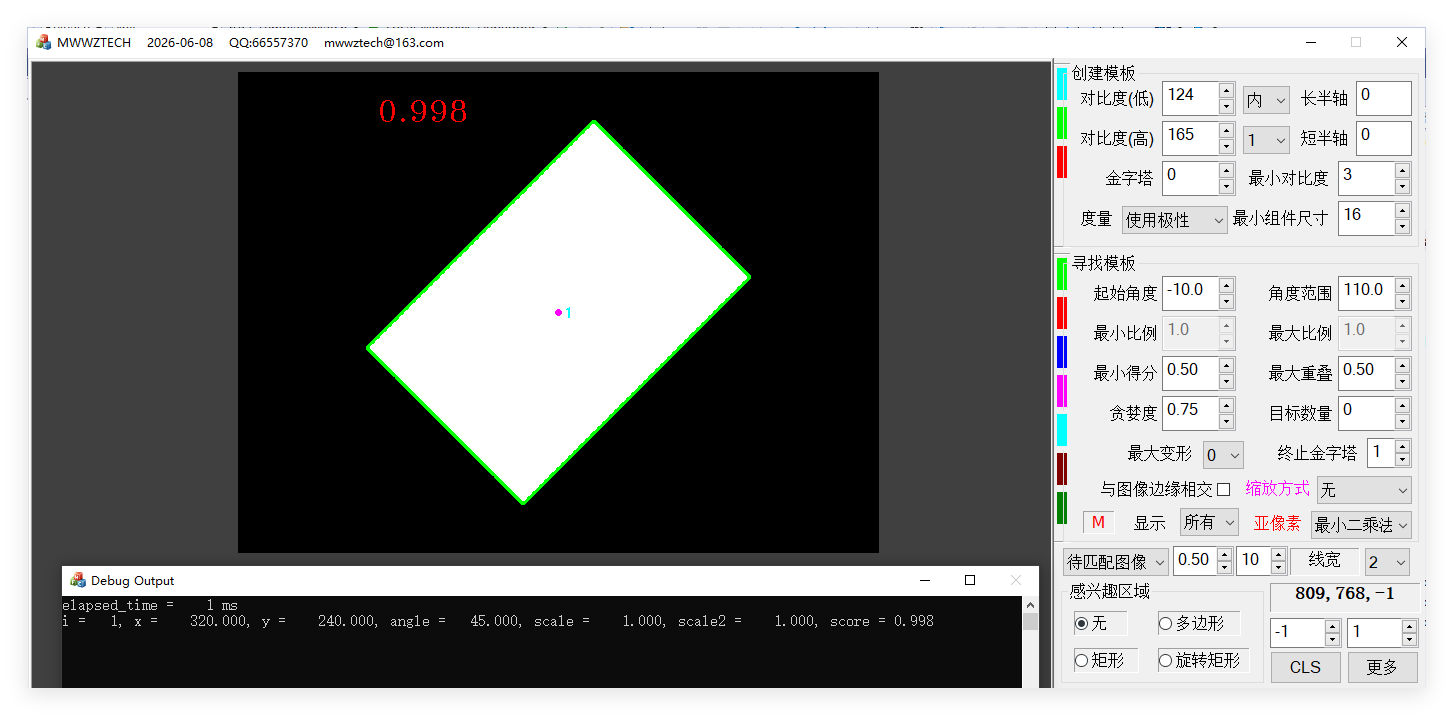This screenshot has height=715, width=1453.
Task: Select the 无 region-of-interest radio button
Action: [1081, 623]
